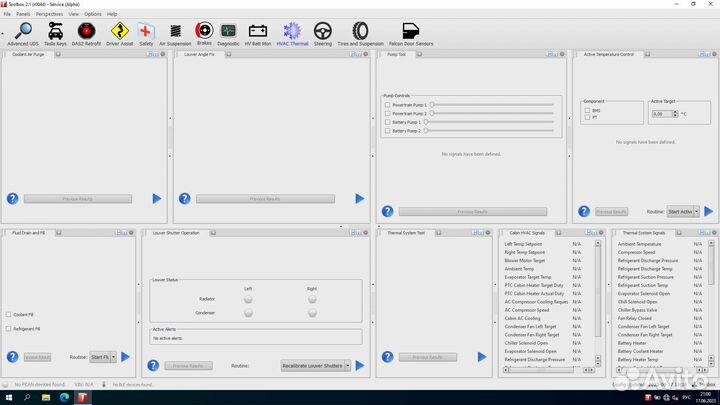The width and height of the screenshot is (720, 405).
Task: Select the DAS2 Retrofit toolbar icon
Action: pyautogui.click(x=86, y=34)
